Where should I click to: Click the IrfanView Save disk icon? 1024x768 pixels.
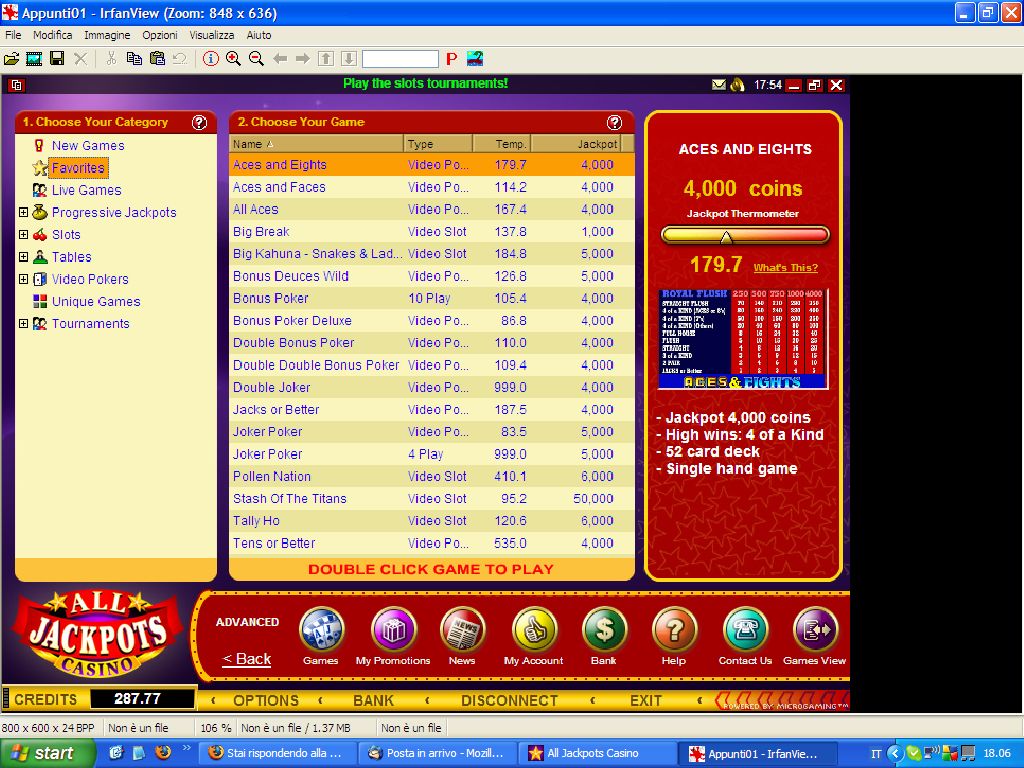(x=57, y=59)
